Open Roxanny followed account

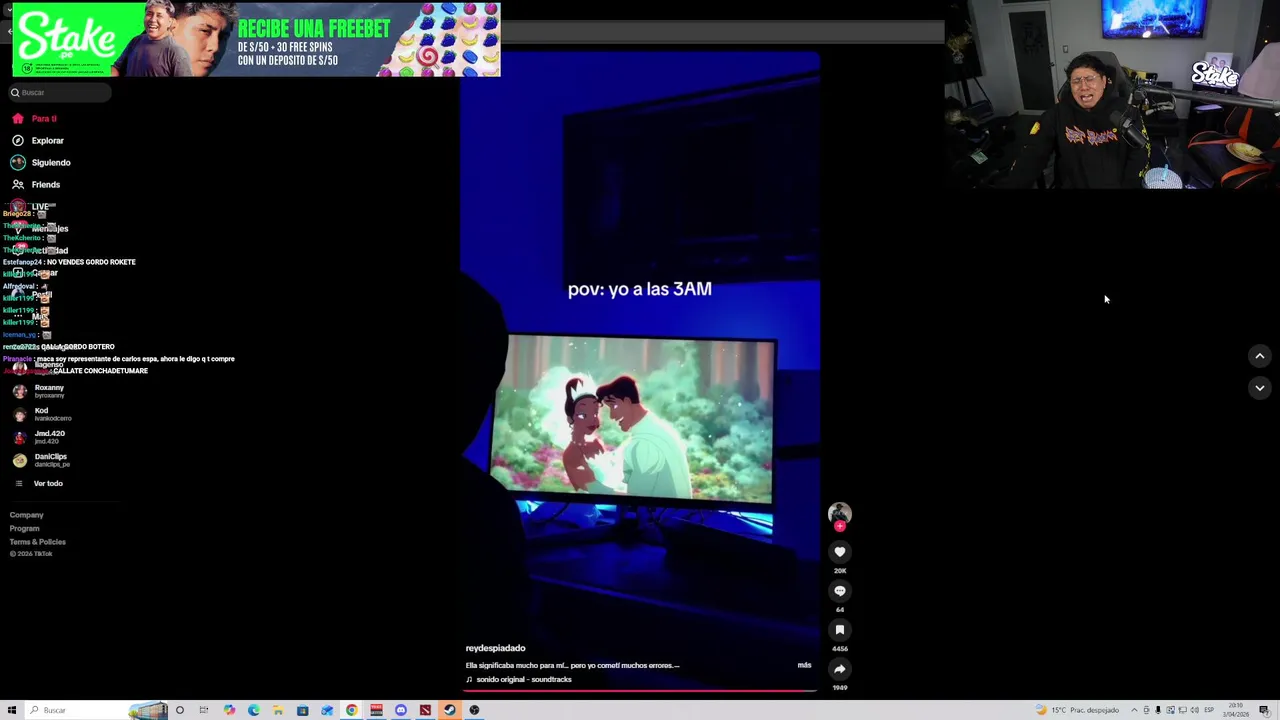pyautogui.click(x=42, y=391)
